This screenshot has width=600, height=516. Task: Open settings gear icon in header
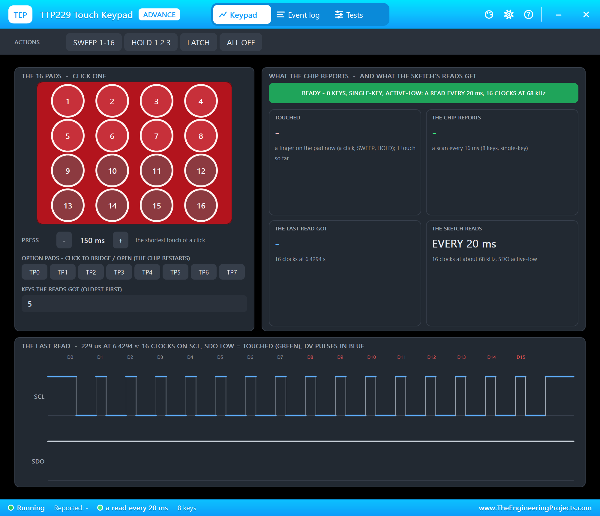[509, 15]
